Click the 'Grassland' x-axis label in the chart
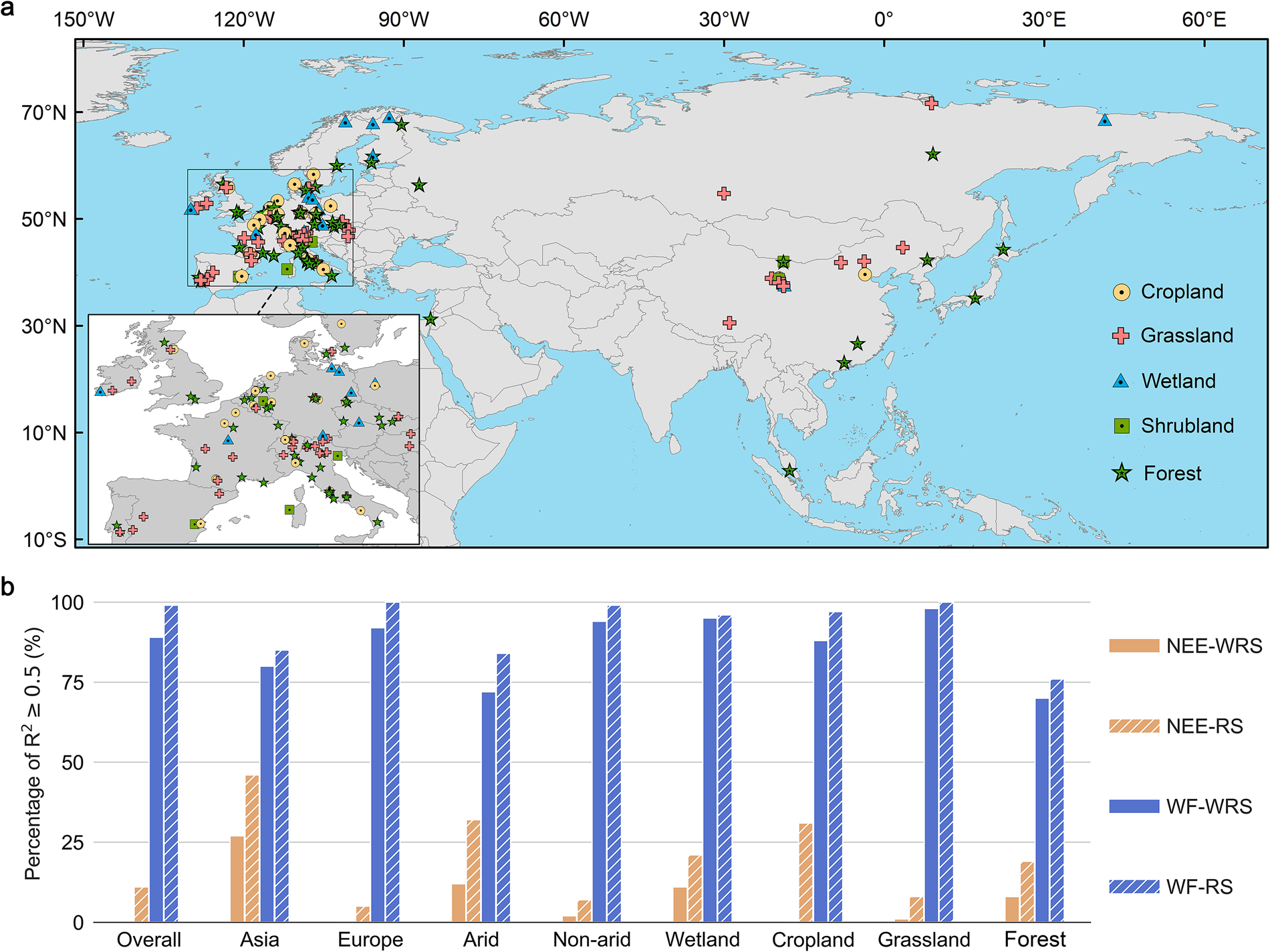 pyautogui.click(x=924, y=939)
